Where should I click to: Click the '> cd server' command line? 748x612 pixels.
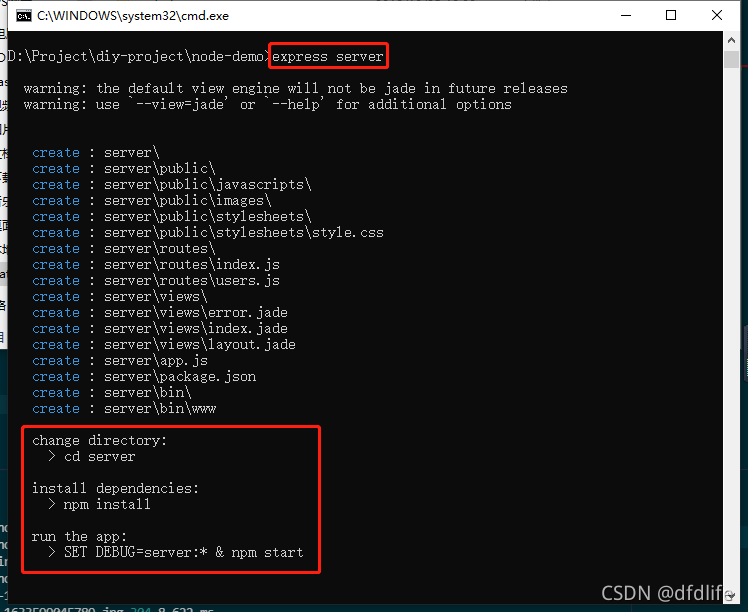click(x=92, y=457)
